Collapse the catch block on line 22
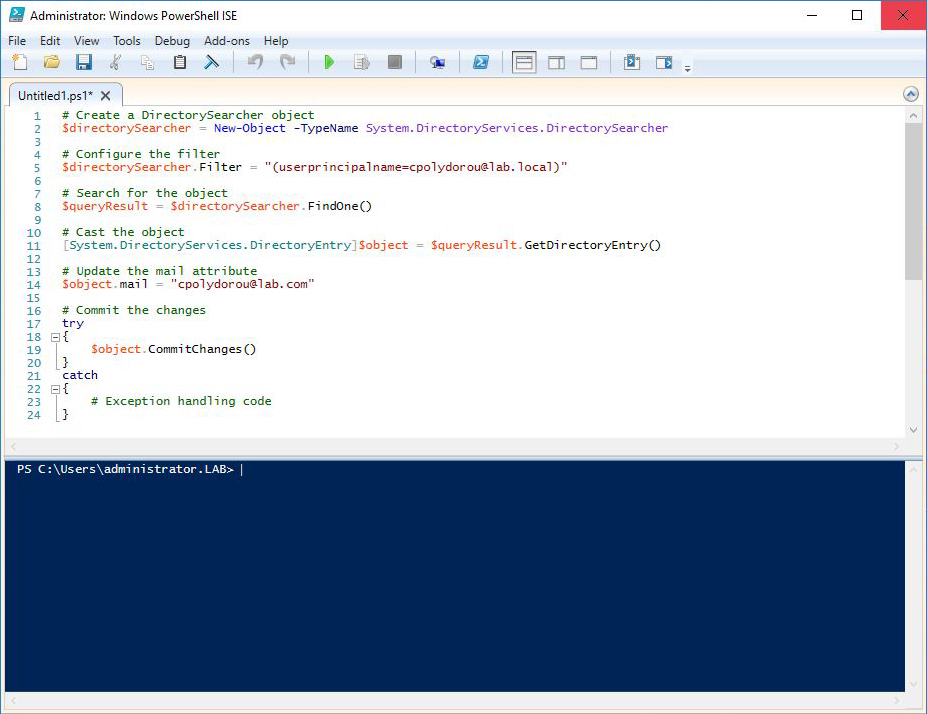This screenshot has width=927, height=714. click(55, 388)
